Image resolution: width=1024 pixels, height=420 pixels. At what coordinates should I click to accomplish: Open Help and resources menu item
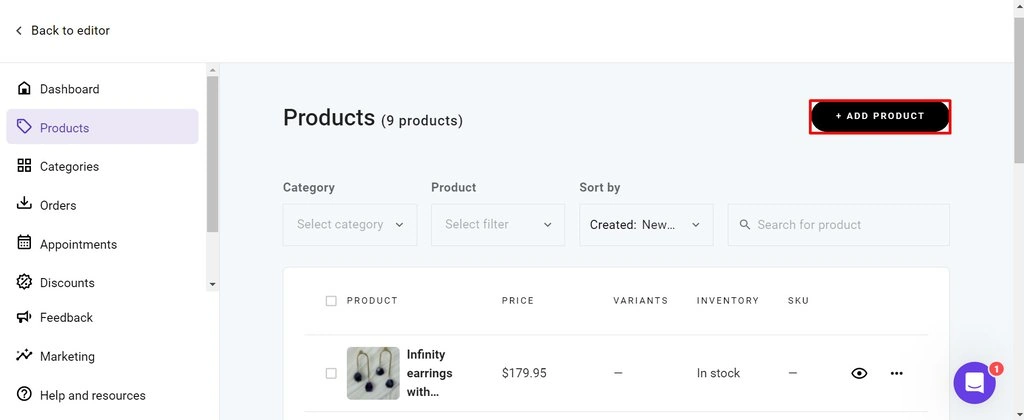(x=92, y=395)
